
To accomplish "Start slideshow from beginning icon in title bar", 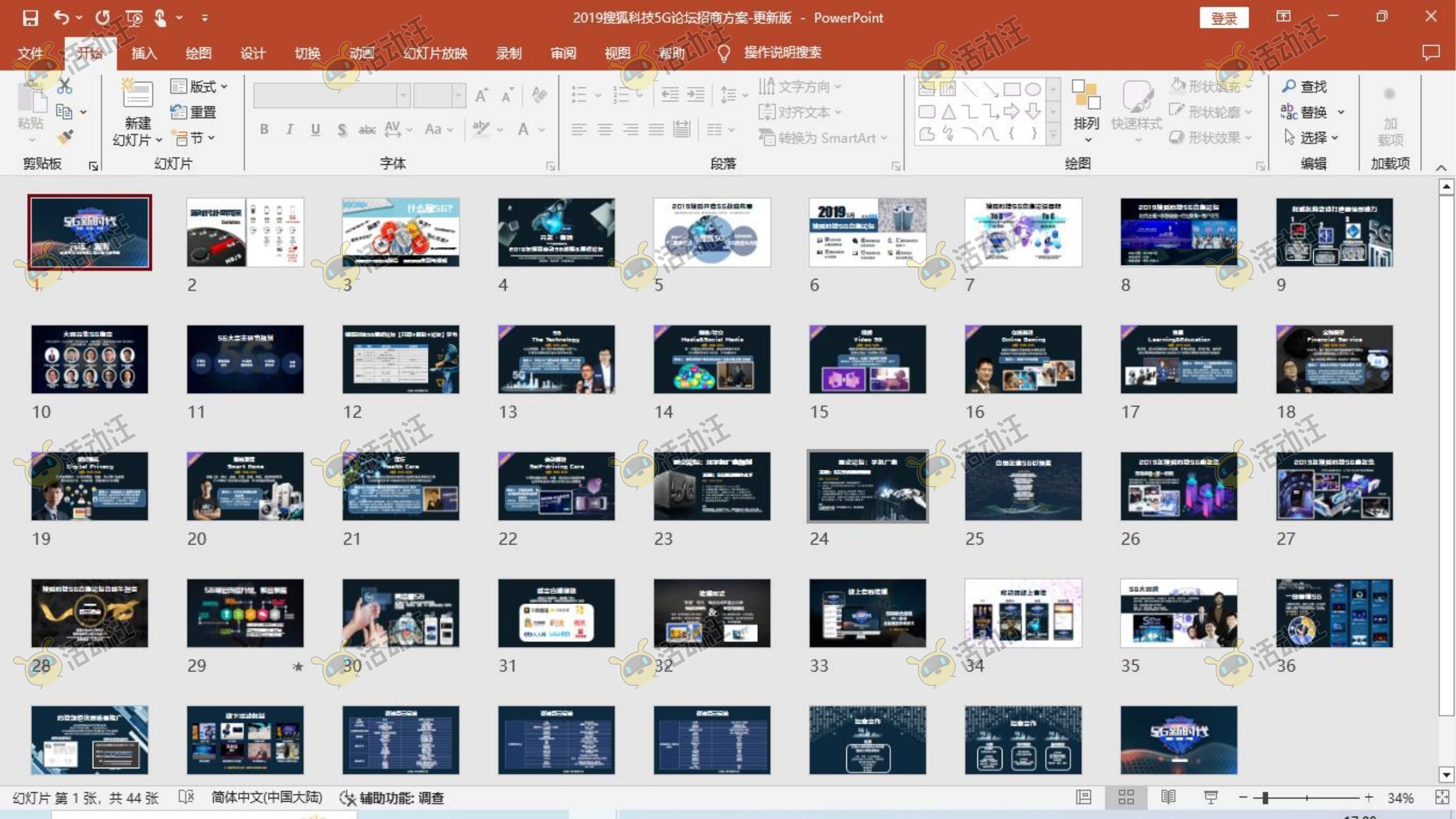I will tap(134, 18).
